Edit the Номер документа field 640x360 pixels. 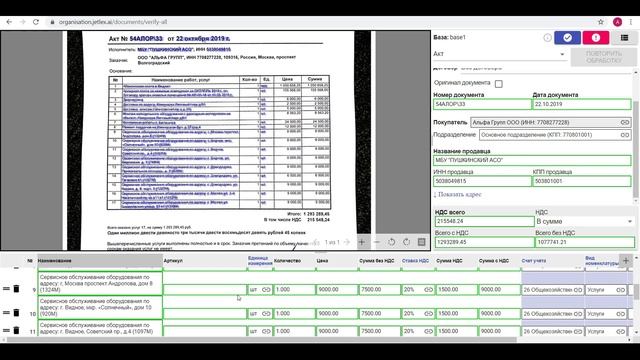pyautogui.click(x=482, y=104)
